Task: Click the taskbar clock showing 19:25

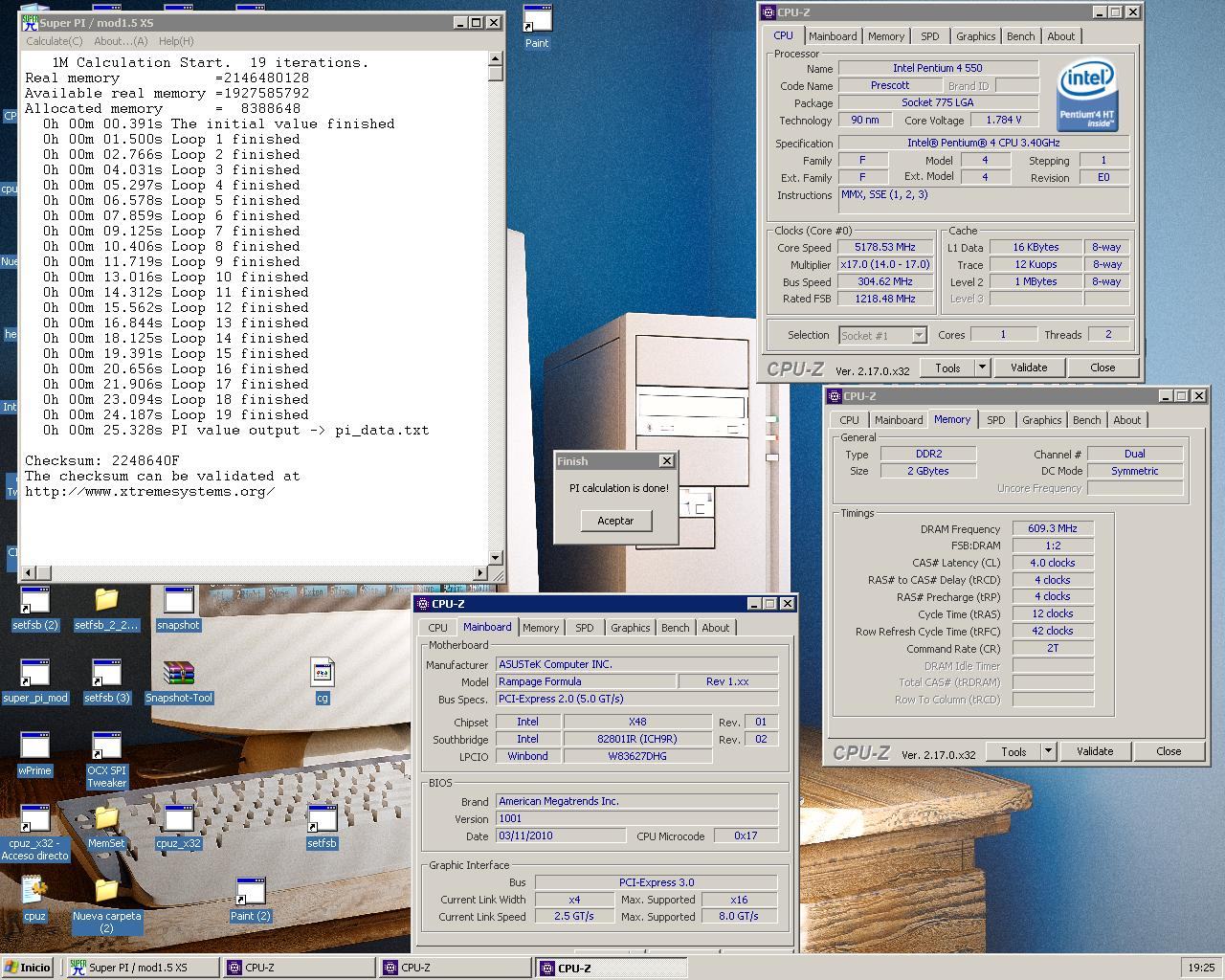Action: [1201, 968]
